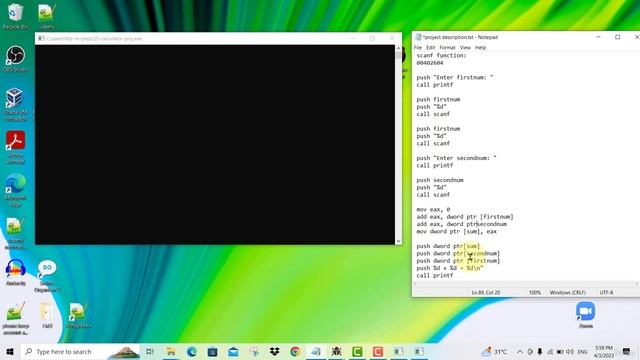This screenshot has height=360, width=640.
Task: Open Dropbox from the taskbar
Action: (275, 351)
